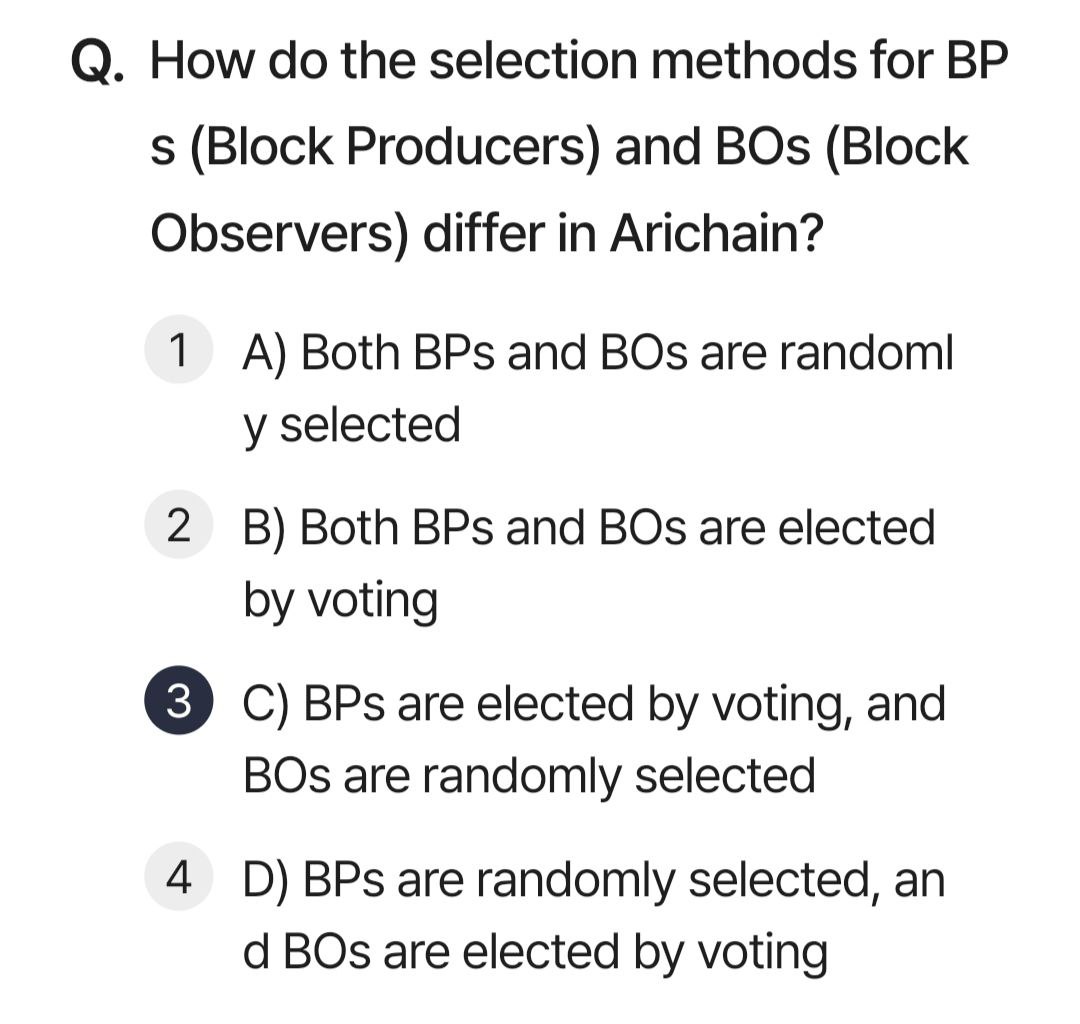Select the number 1 answer badge
The image size is (1080, 1024).
[x=178, y=350]
